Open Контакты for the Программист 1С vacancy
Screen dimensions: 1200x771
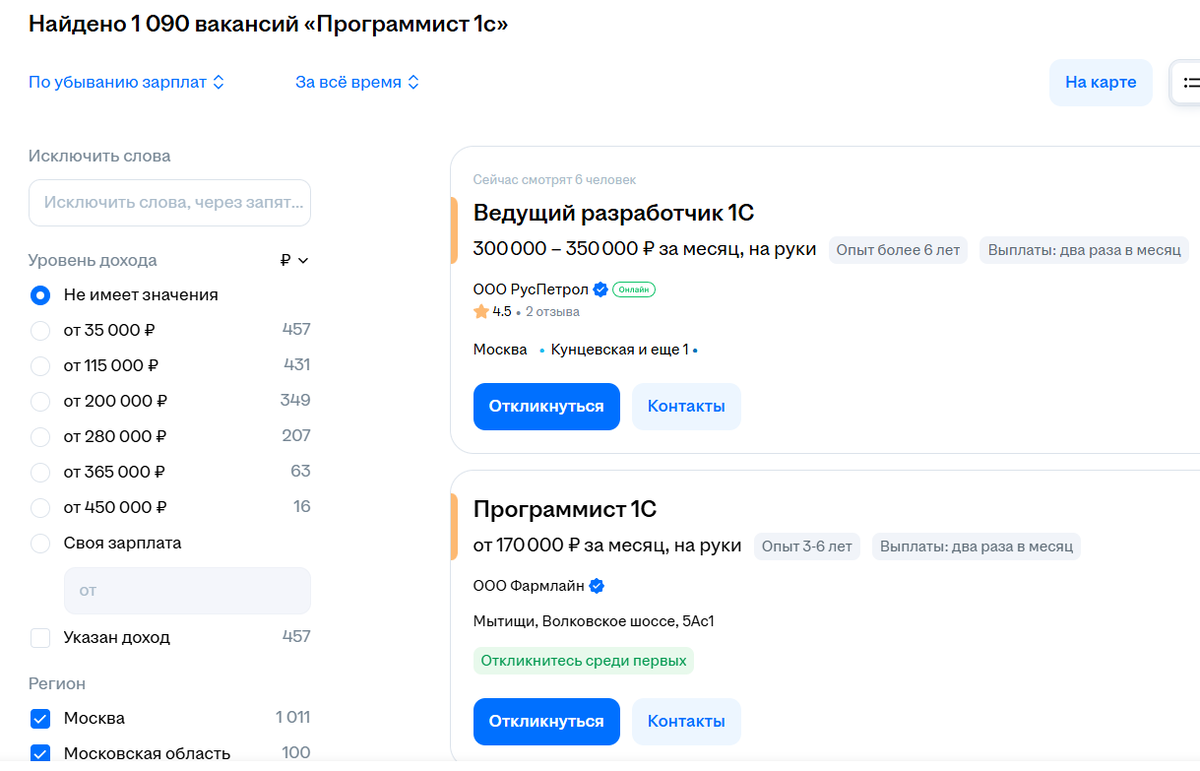click(x=686, y=721)
